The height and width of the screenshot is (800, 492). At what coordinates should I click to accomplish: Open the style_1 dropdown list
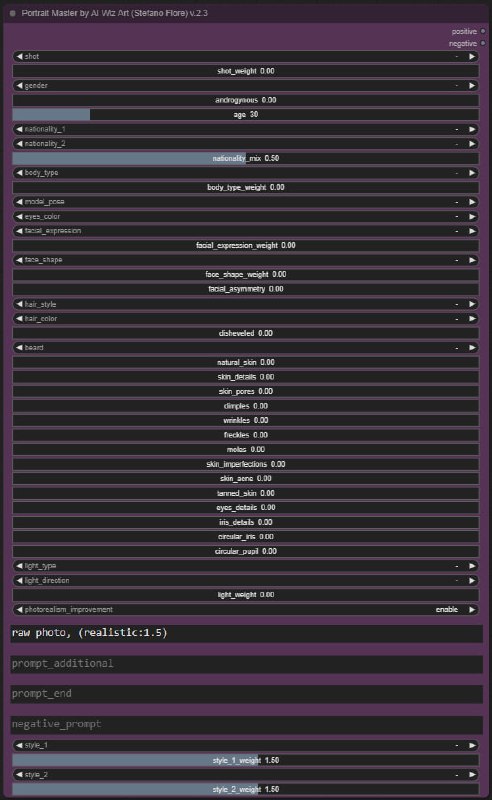tap(245, 745)
